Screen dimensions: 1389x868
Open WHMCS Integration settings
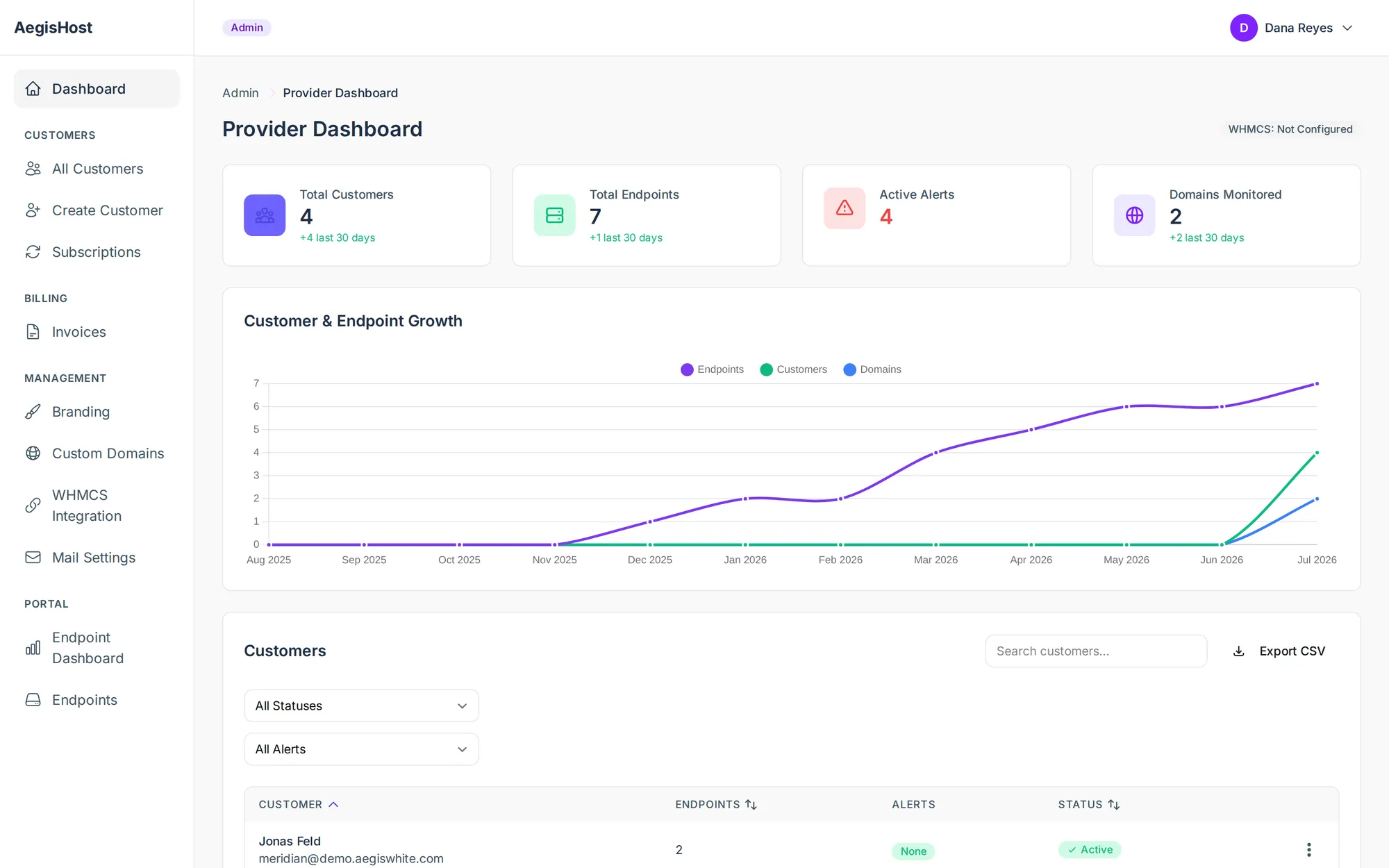click(x=97, y=506)
